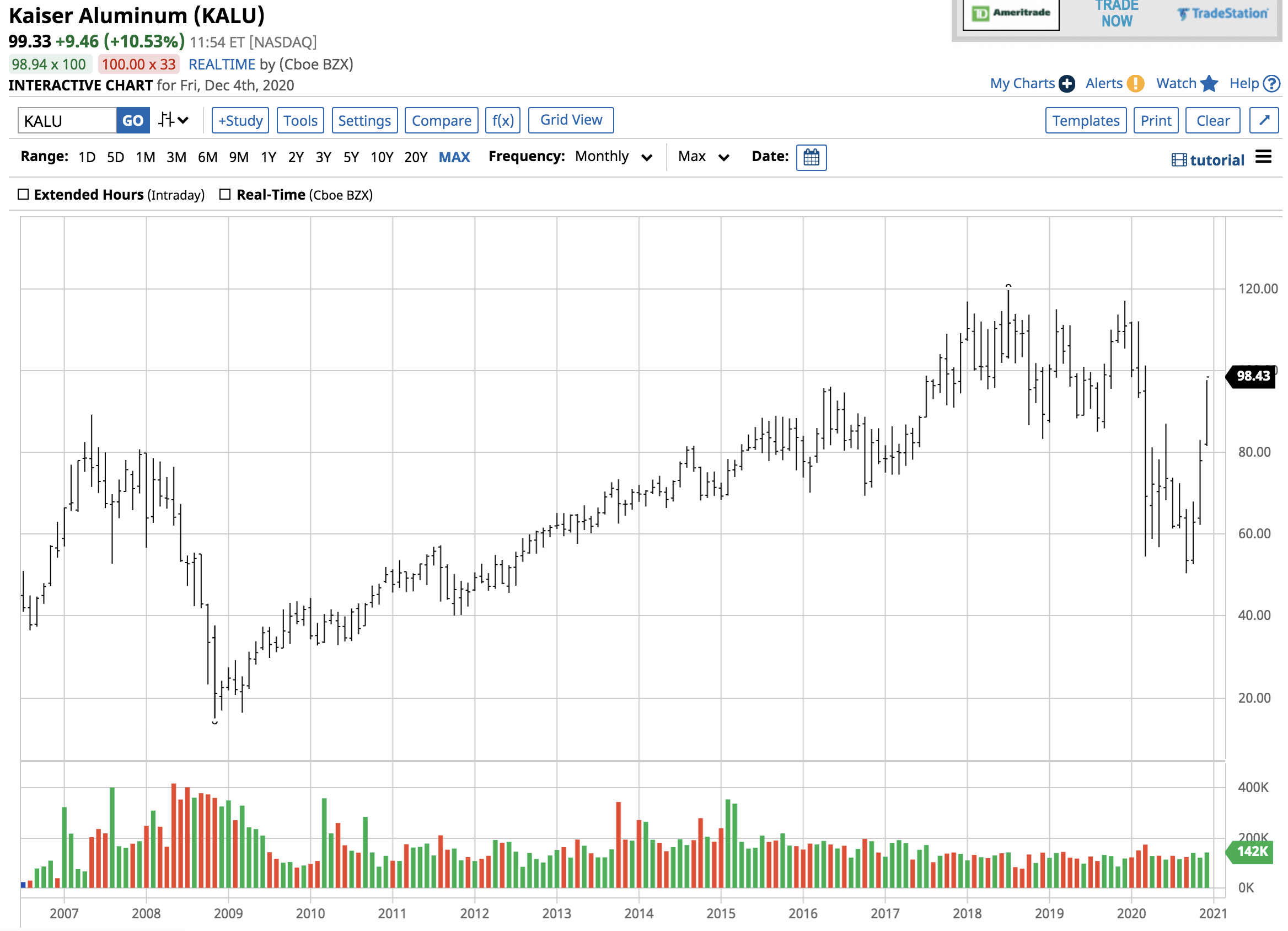Enable the Extended Hours checkbox

click(x=23, y=194)
